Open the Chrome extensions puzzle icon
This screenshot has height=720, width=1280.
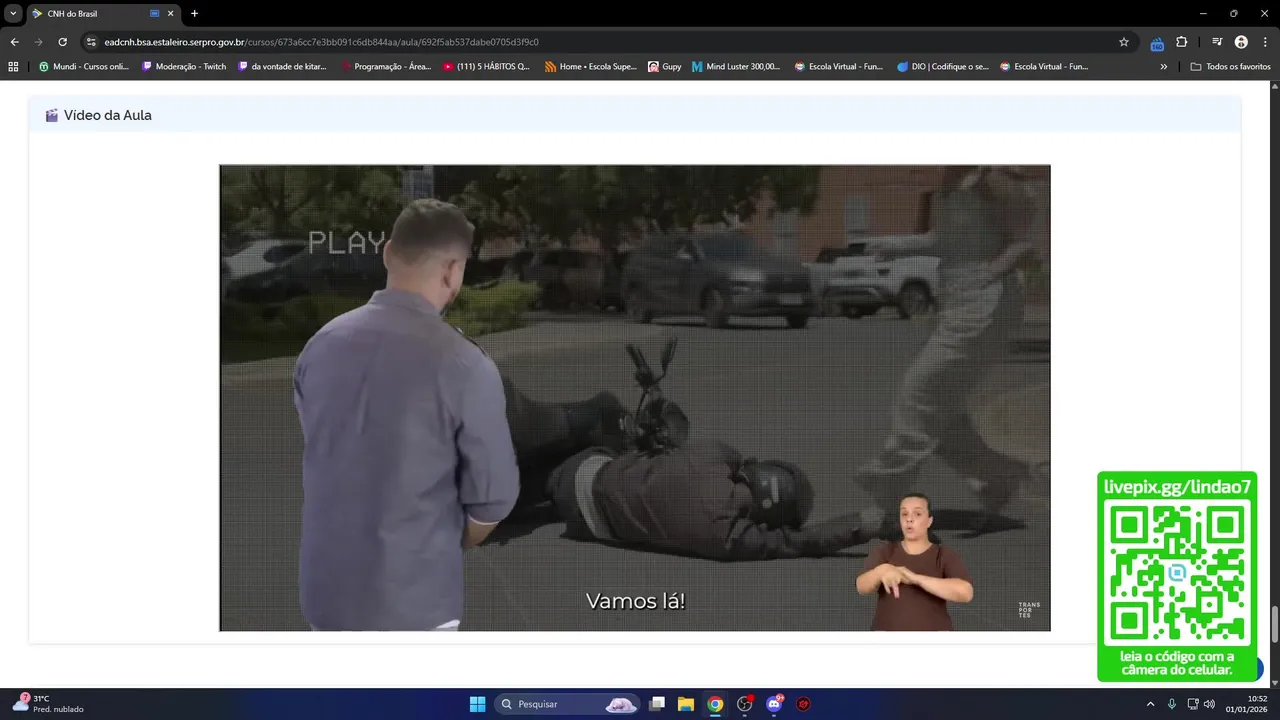tap(1182, 42)
